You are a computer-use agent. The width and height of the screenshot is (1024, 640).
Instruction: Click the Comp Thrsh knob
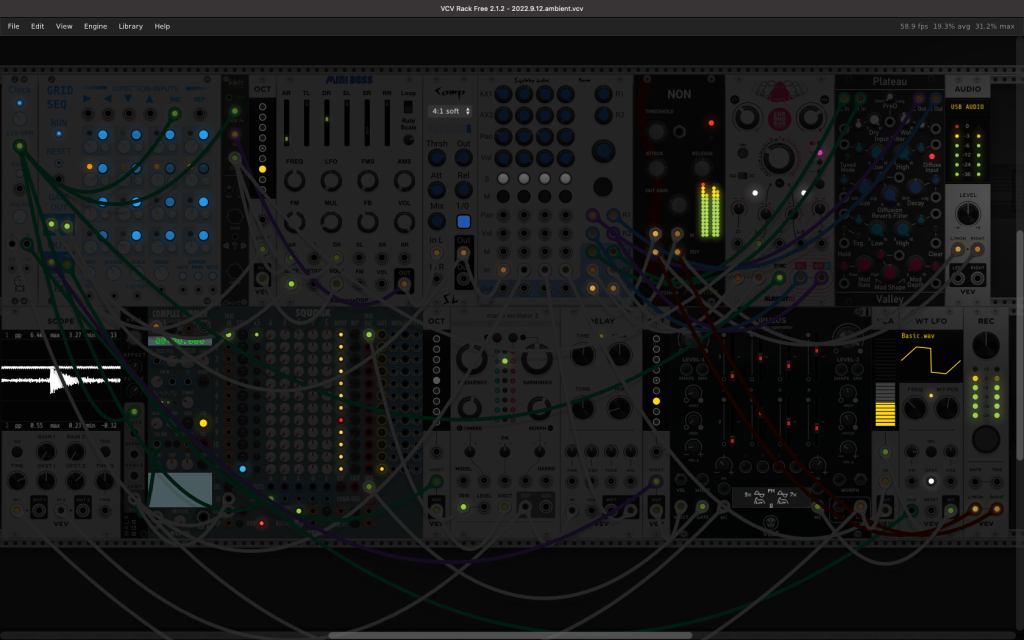pyautogui.click(x=436, y=157)
